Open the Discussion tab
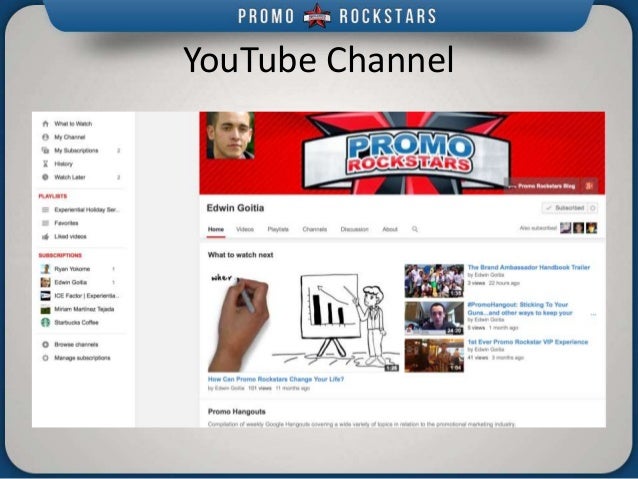 tap(354, 229)
